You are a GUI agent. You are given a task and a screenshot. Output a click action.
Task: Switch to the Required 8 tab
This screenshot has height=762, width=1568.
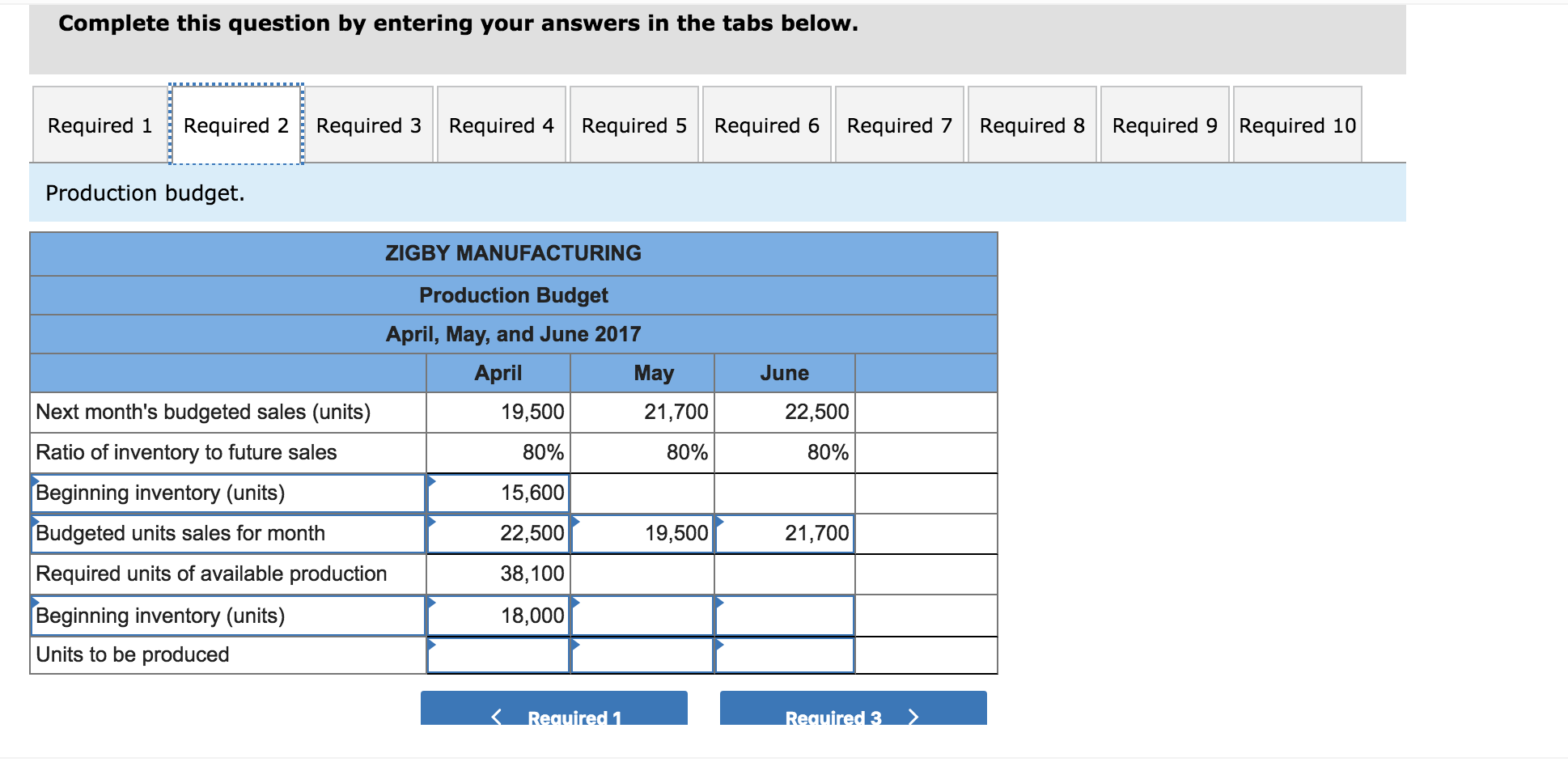pyautogui.click(x=1032, y=125)
